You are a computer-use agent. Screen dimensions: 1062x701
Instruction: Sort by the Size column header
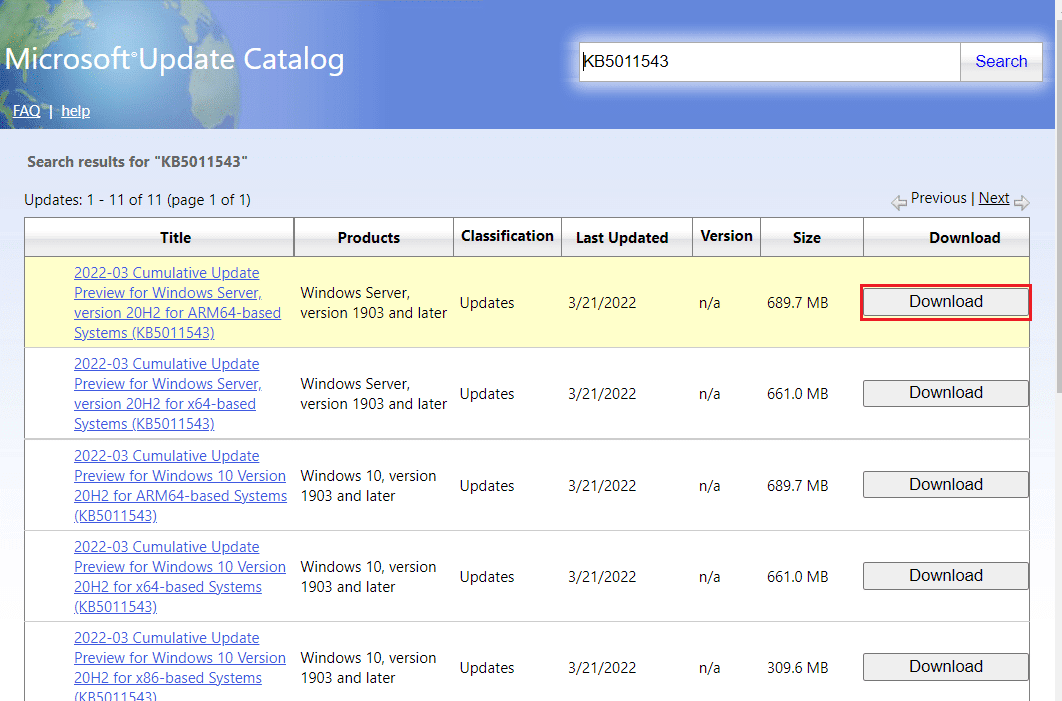coord(807,238)
